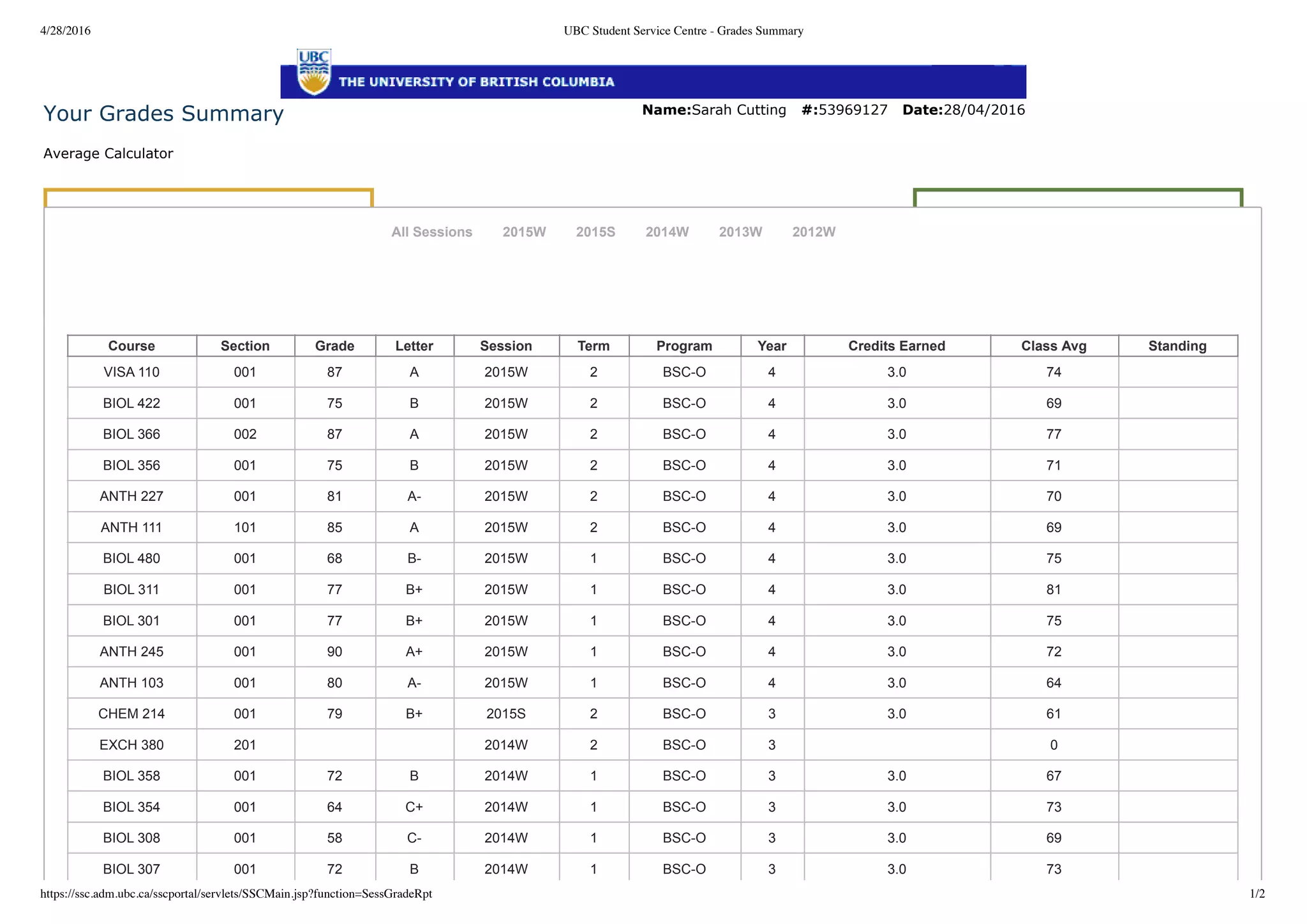
Task: Click the Your Grades Summary heading
Action: coord(163,114)
